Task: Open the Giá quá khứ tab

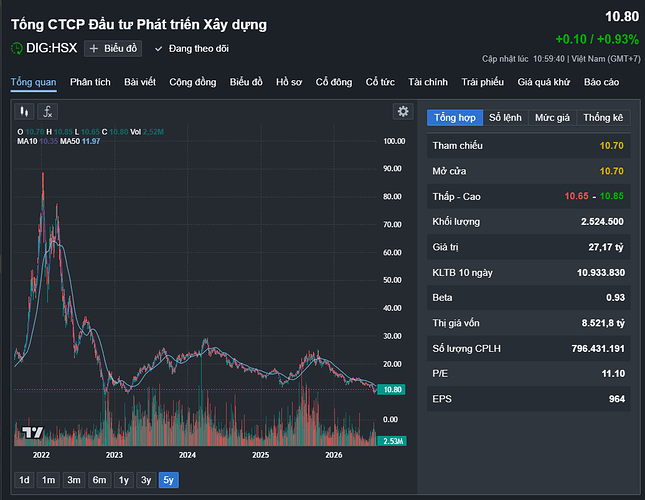Action: [x=543, y=82]
